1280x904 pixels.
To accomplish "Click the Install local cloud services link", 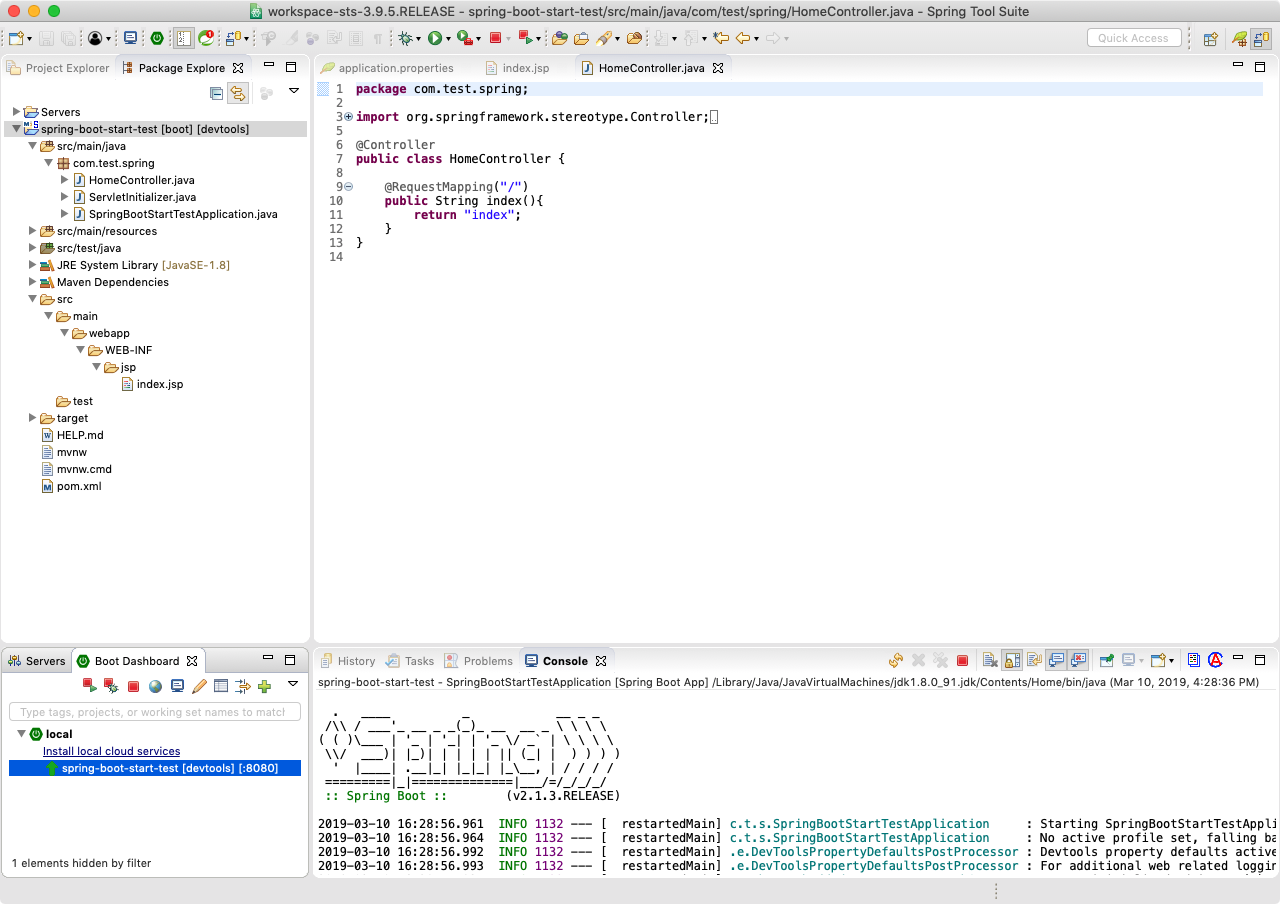I will click(x=111, y=751).
